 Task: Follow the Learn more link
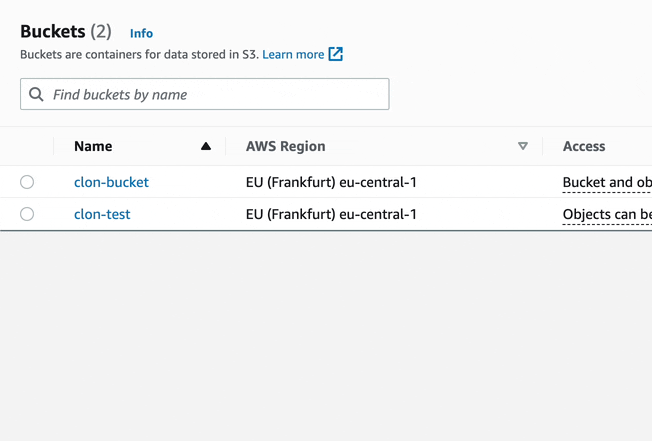coord(293,54)
